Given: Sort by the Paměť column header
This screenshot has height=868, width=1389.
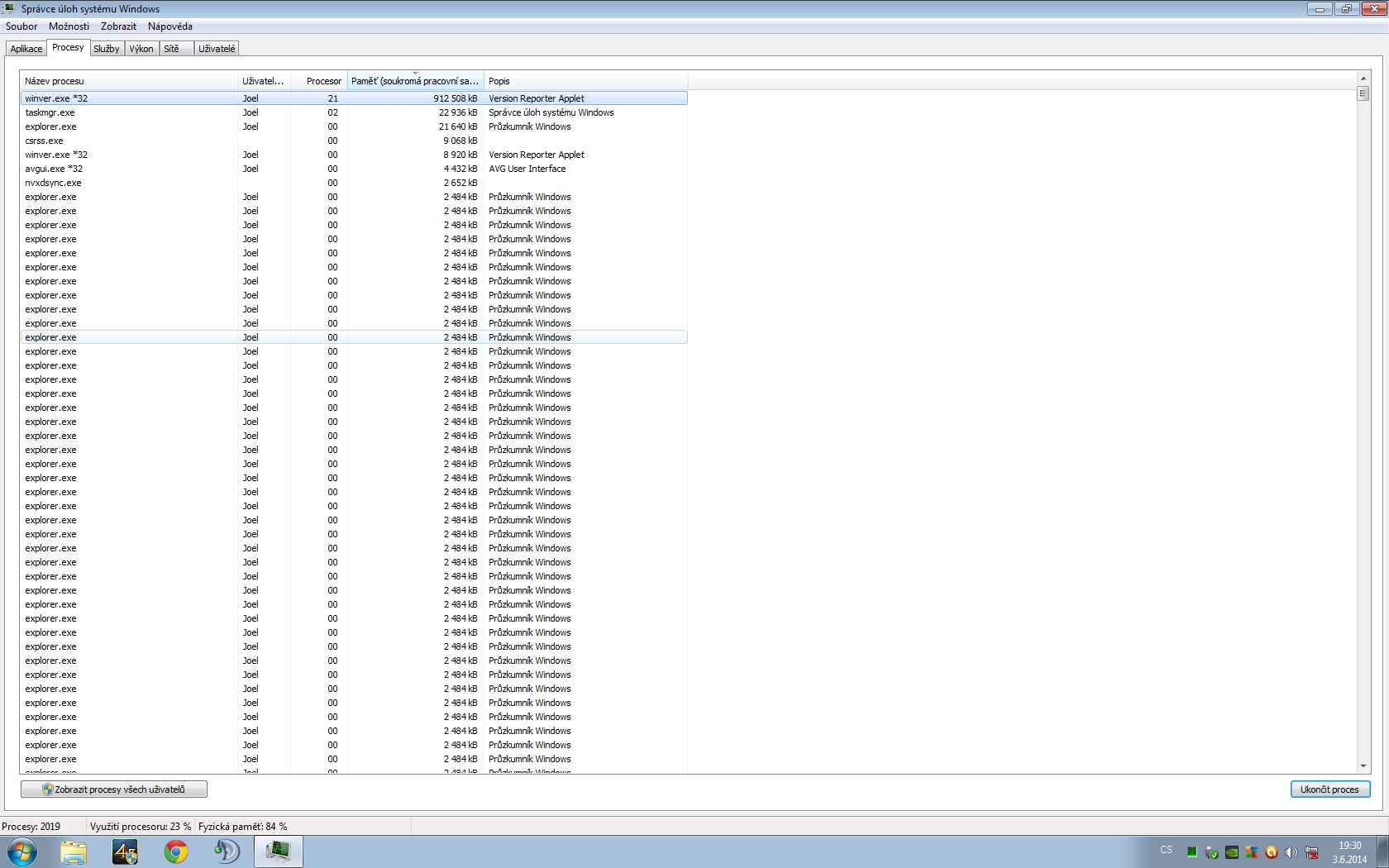Looking at the screenshot, I should 415,81.
